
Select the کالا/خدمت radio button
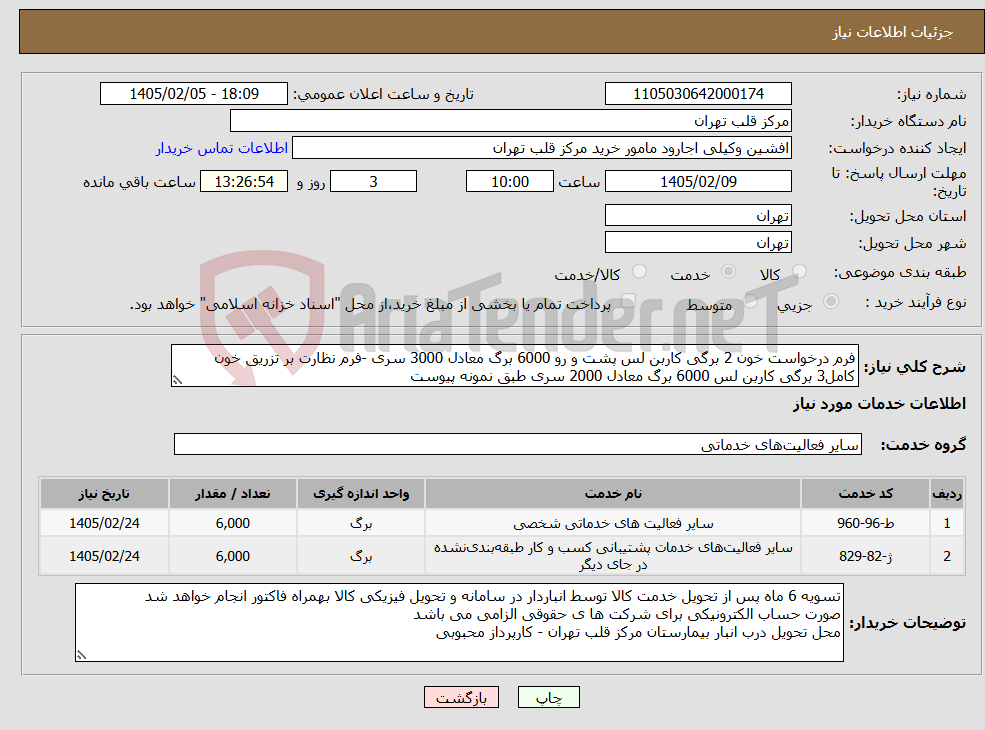639,271
